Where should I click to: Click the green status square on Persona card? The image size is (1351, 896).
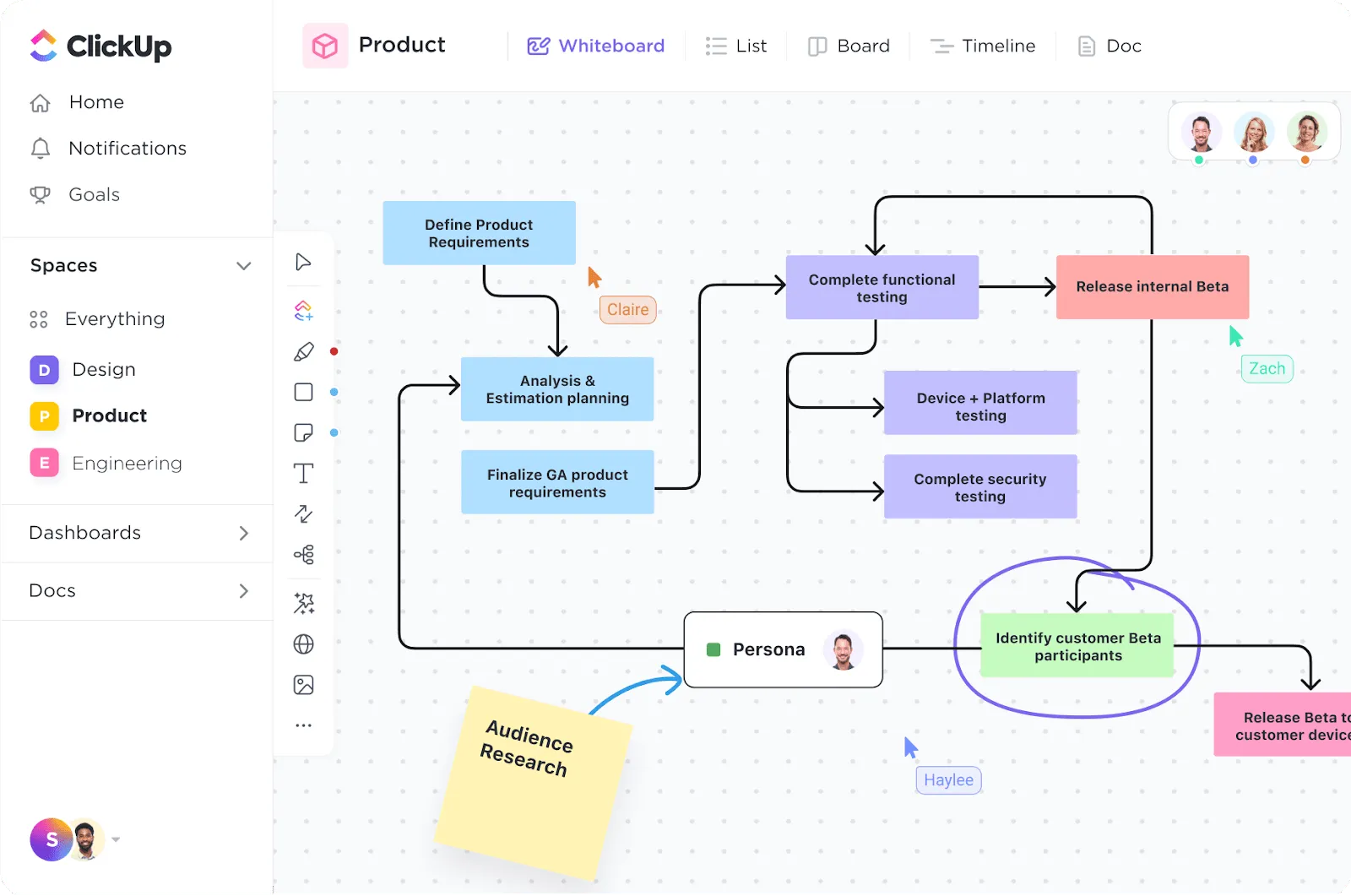713,649
